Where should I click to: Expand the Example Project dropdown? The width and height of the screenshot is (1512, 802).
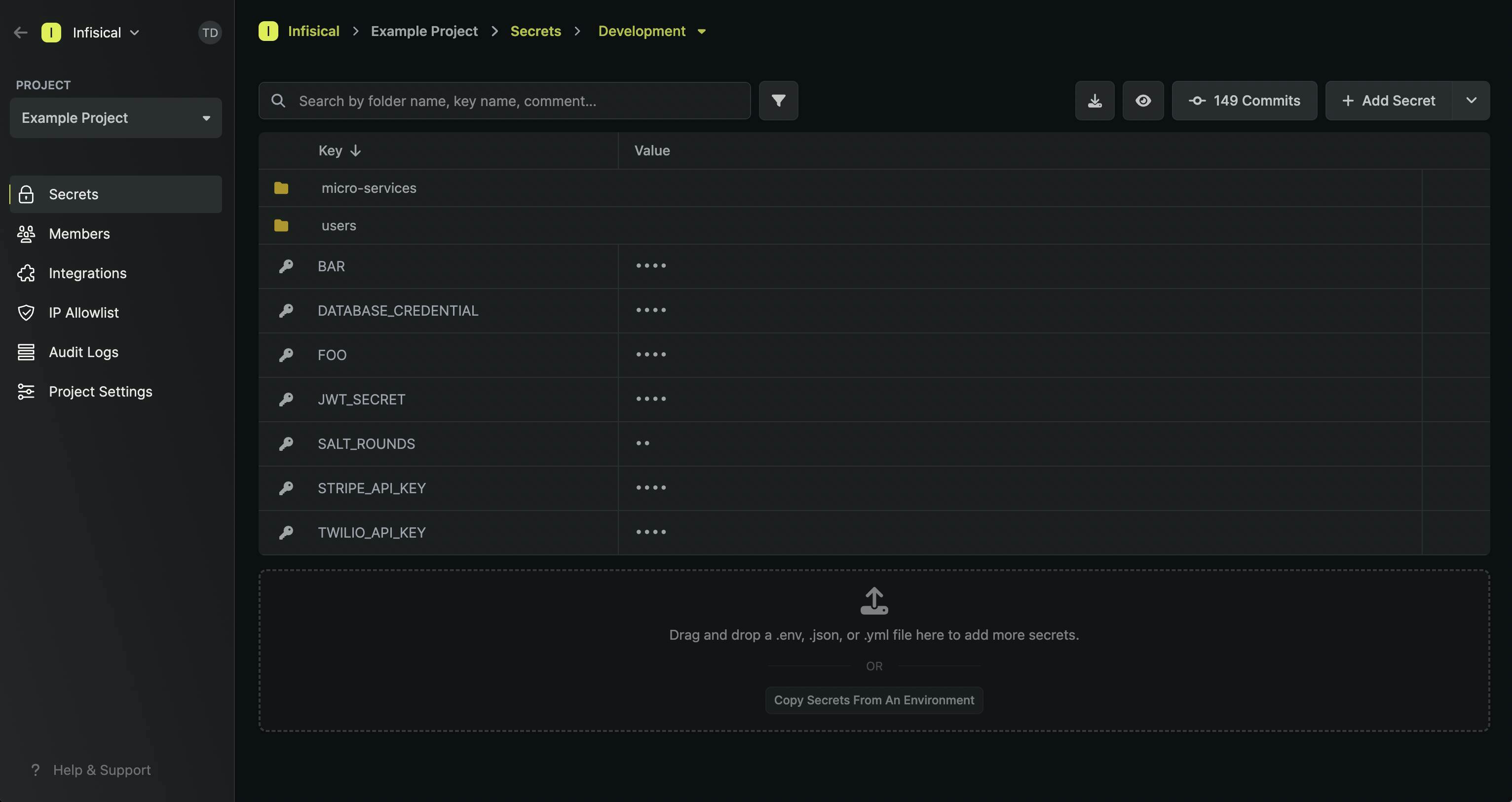coord(115,118)
